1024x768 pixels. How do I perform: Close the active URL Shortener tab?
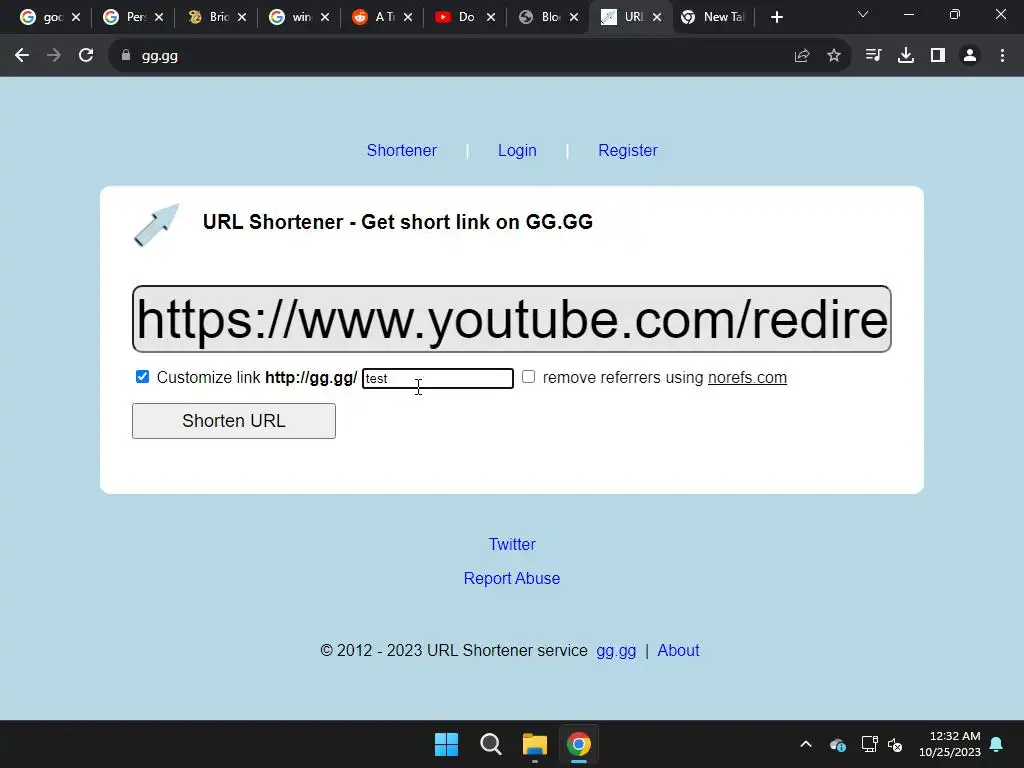pos(657,17)
